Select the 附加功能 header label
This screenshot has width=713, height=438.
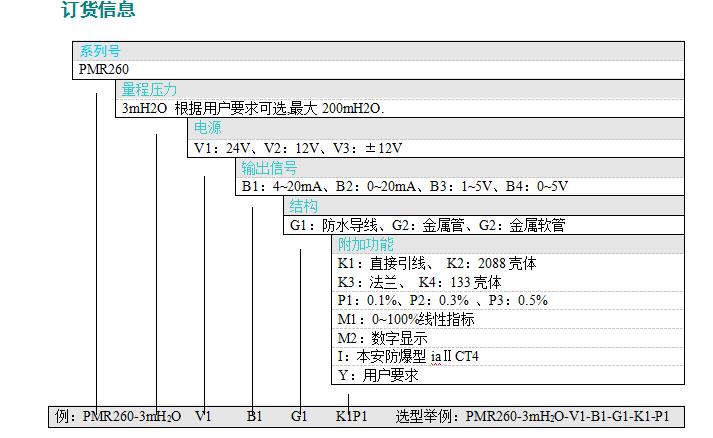(x=365, y=244)
